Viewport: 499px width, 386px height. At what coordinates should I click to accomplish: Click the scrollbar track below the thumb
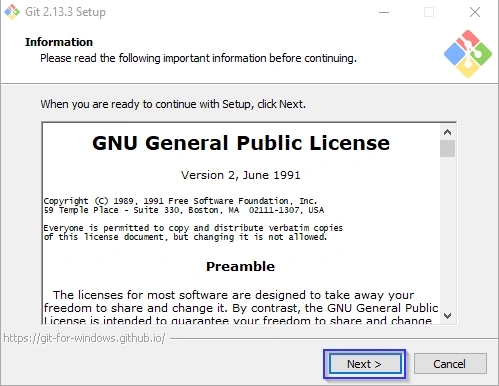coord(447,232)
